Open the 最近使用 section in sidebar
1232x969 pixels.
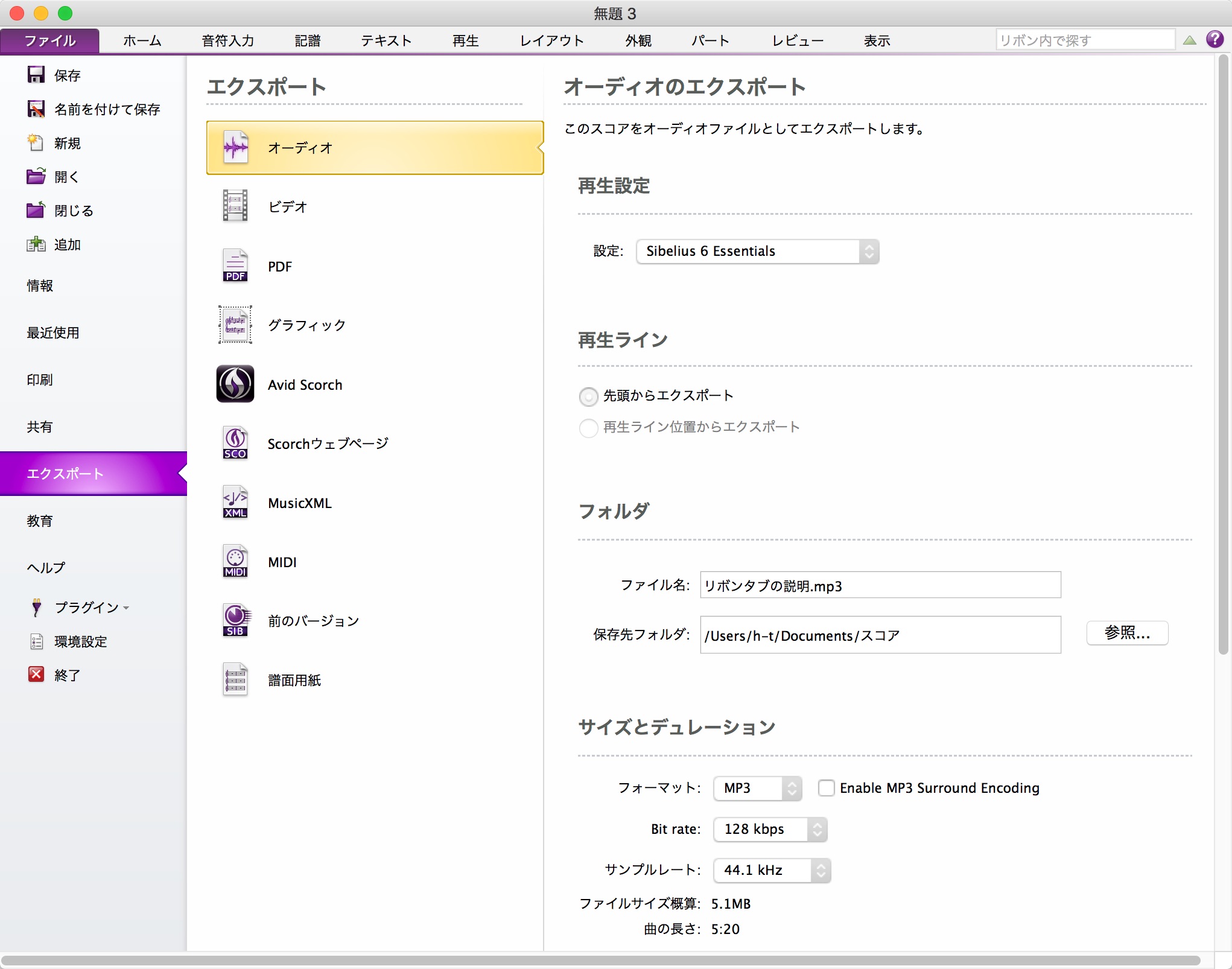(x=53, y=332)
